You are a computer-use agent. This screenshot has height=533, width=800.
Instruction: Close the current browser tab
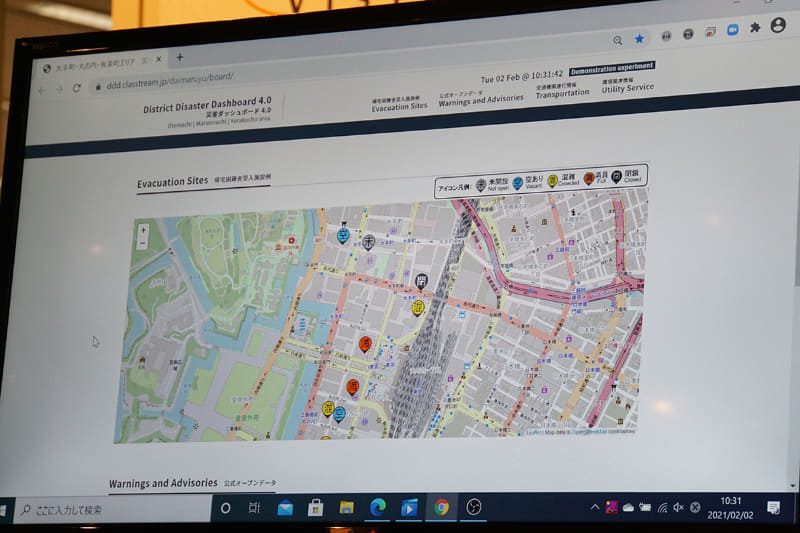click(x=159, y=59)
